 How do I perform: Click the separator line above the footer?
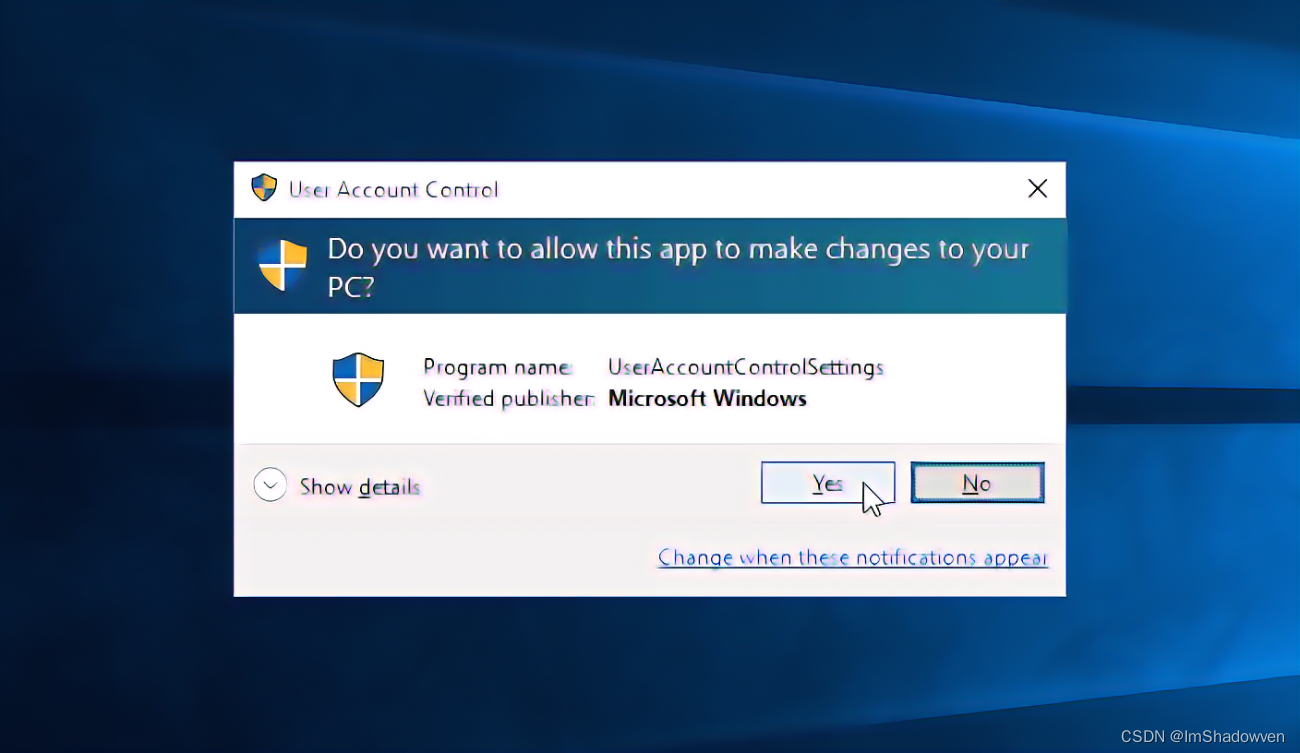tap(650, 444)
